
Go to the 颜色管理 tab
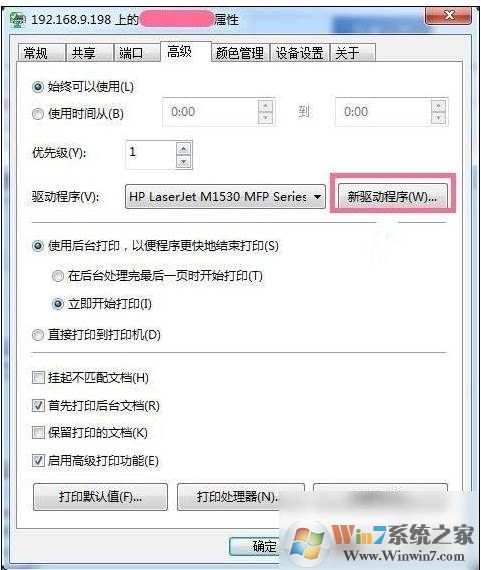[x=240, y=53]
